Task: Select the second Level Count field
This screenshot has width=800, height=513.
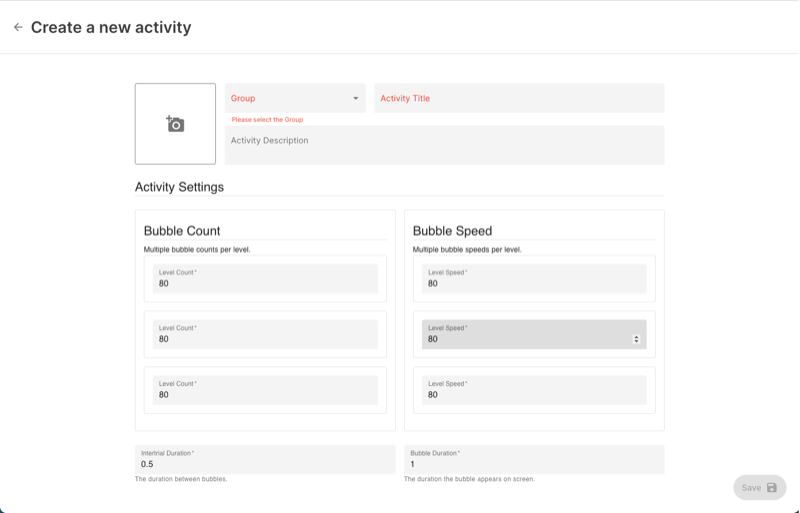Action: (x=265, y=335)
